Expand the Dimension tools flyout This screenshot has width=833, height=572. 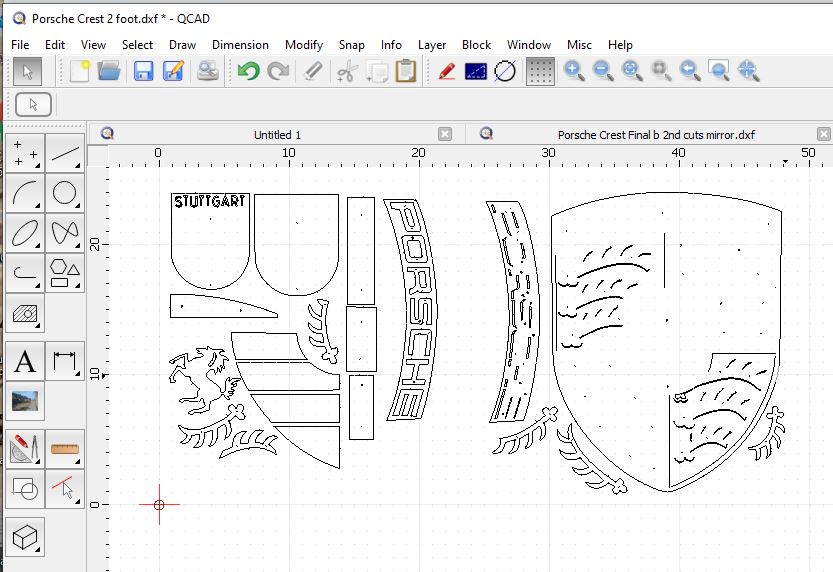click(65, 360)
